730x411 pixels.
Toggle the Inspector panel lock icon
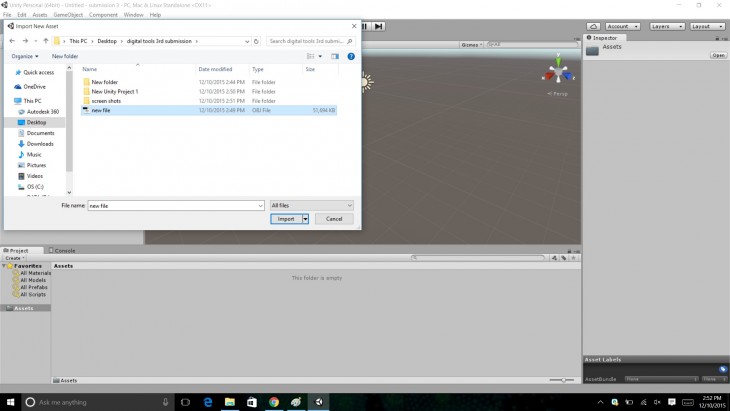point(714,37)
